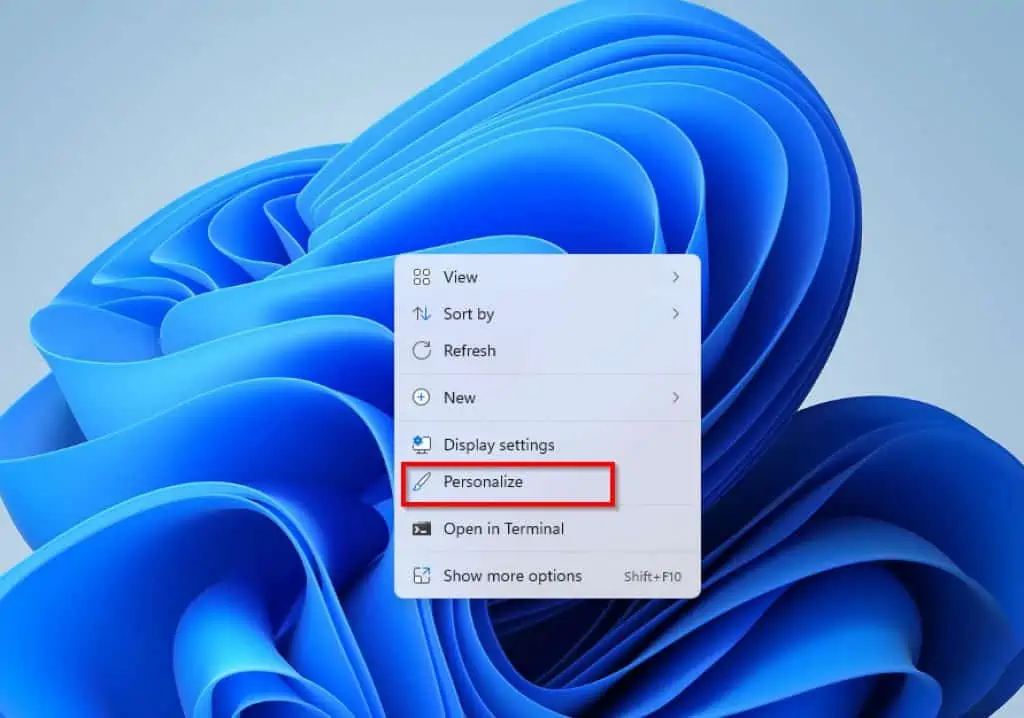Click the Open in Terminal icon
The image size is (1024, 718).
(423, 529)
